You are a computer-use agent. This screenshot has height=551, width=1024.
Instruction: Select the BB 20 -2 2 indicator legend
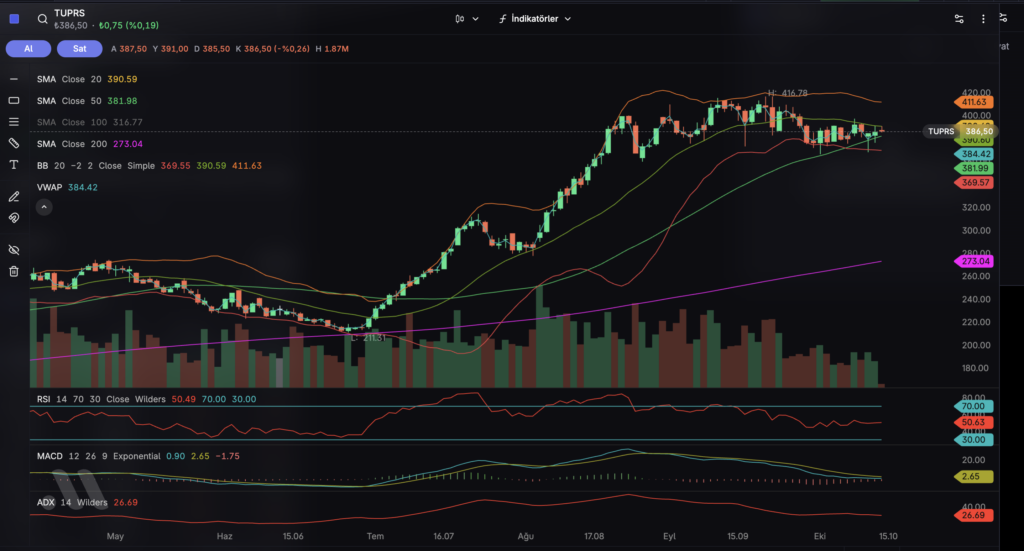(x=149, y=166)
